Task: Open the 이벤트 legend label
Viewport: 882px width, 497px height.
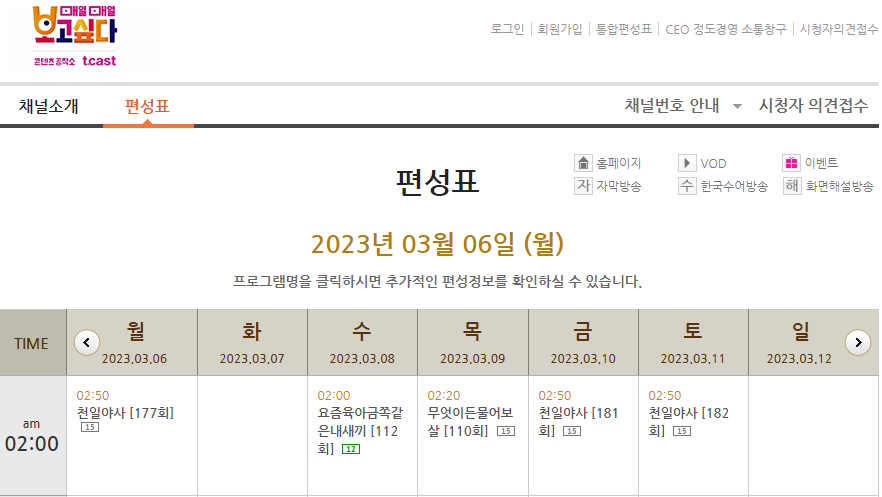Action: [821, 163]
